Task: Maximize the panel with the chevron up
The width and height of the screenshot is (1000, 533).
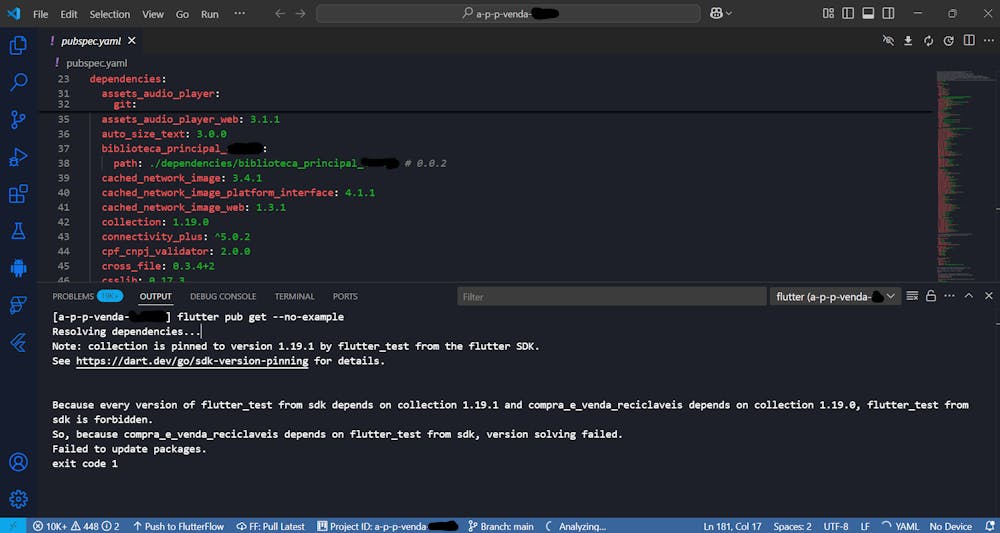Action: [x=967, y=297]
